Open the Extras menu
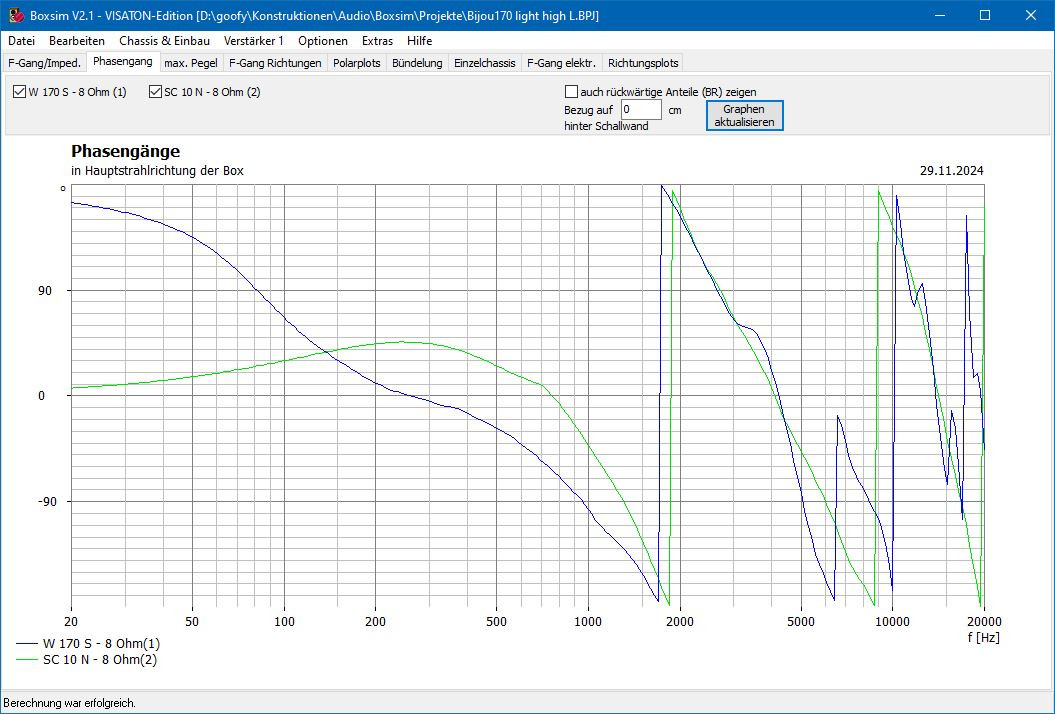 [377, 41]
